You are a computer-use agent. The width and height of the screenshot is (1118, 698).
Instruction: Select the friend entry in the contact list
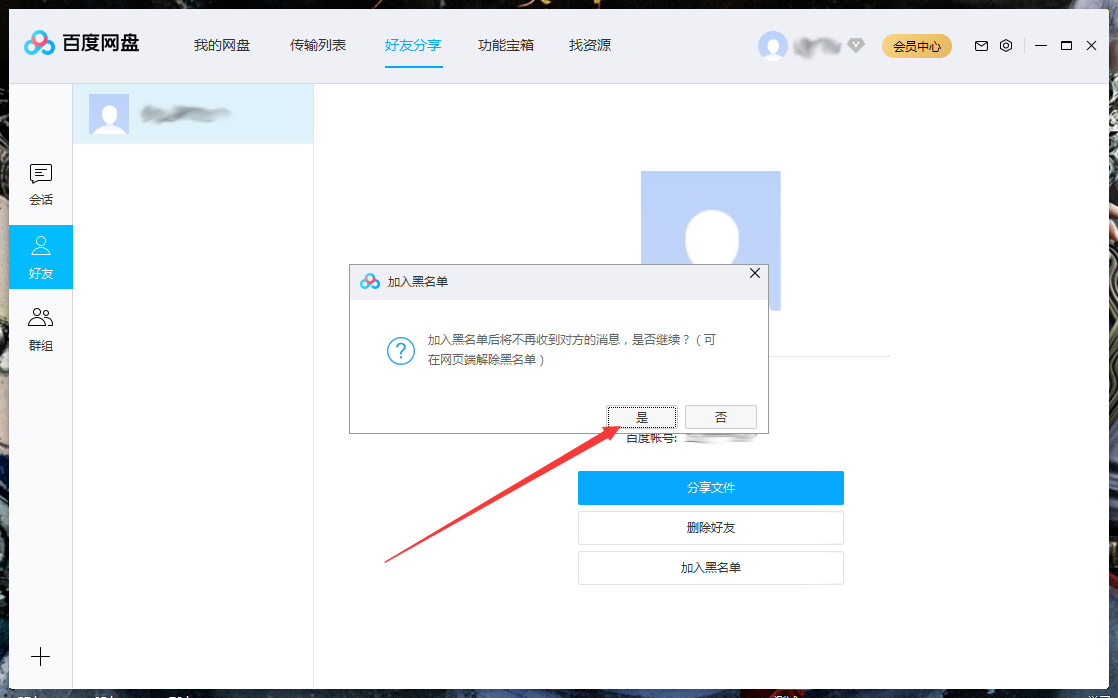tap(193, 114)
